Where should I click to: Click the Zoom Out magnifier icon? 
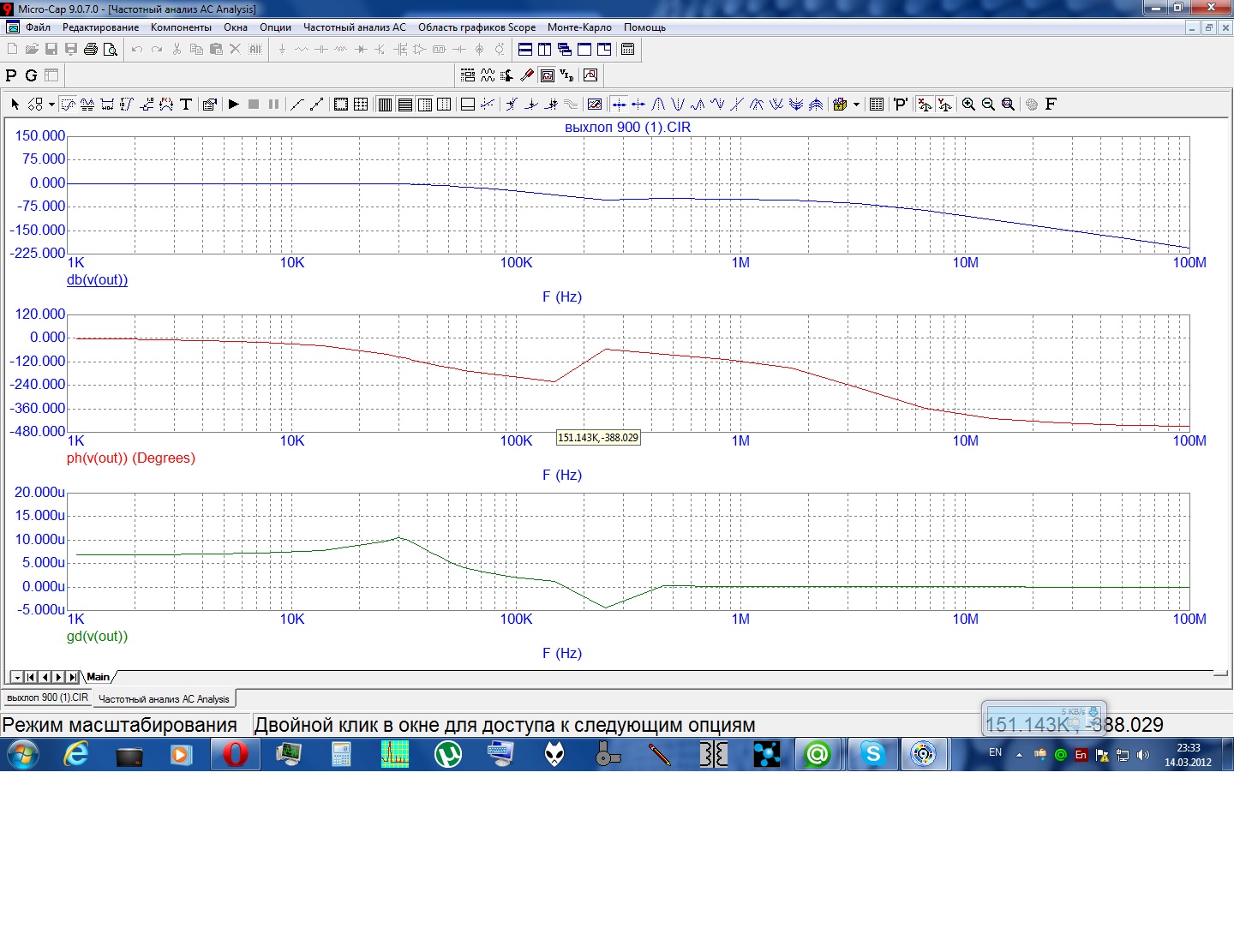tap(988, 105)
